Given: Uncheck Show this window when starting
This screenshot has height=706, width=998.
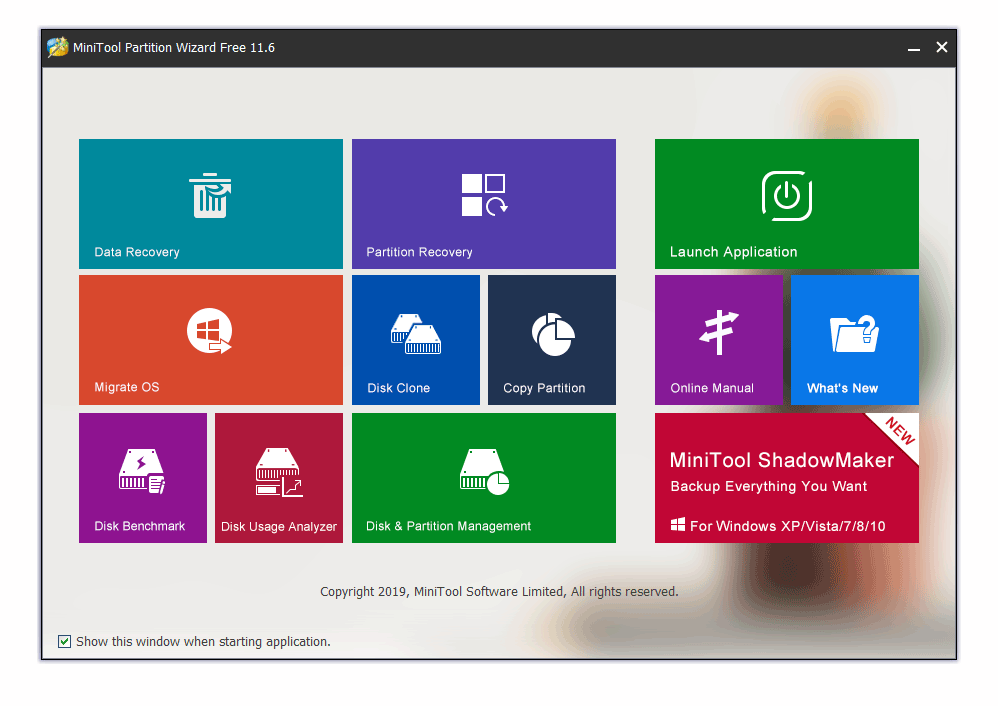Looking at the screenshot, I should coord(65,641).
